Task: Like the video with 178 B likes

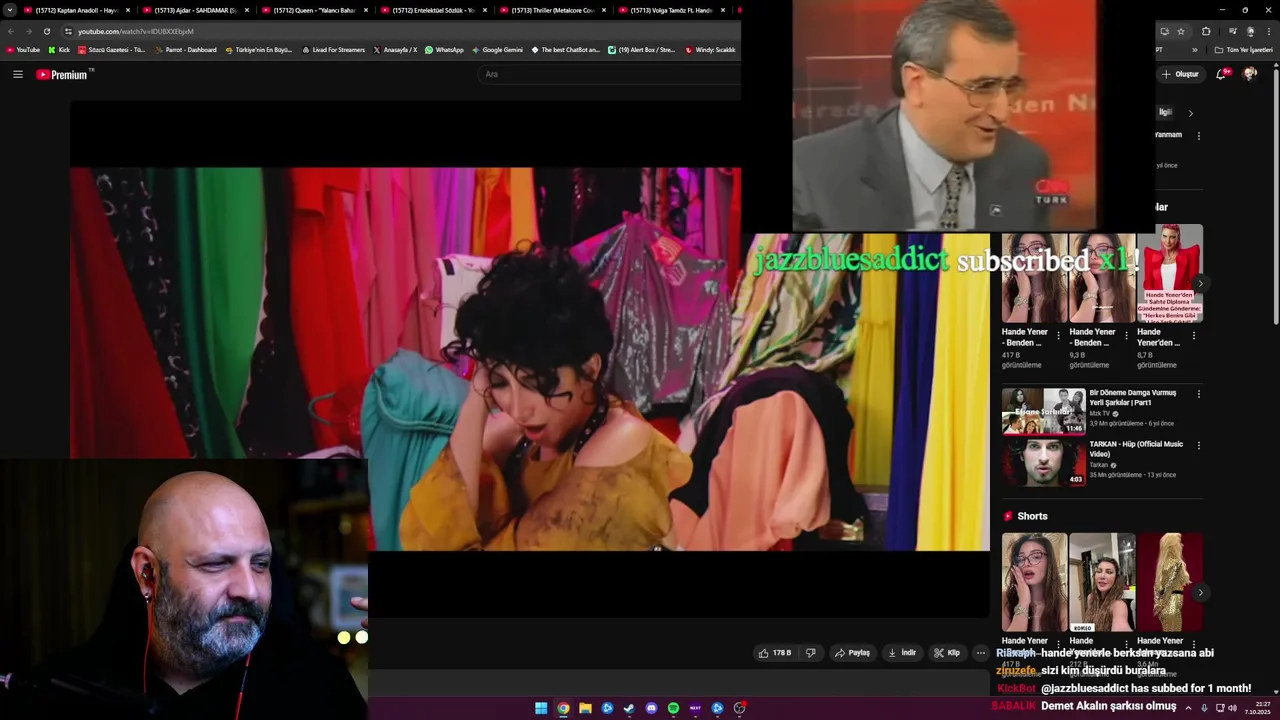Action: click(x=775, y=653)
